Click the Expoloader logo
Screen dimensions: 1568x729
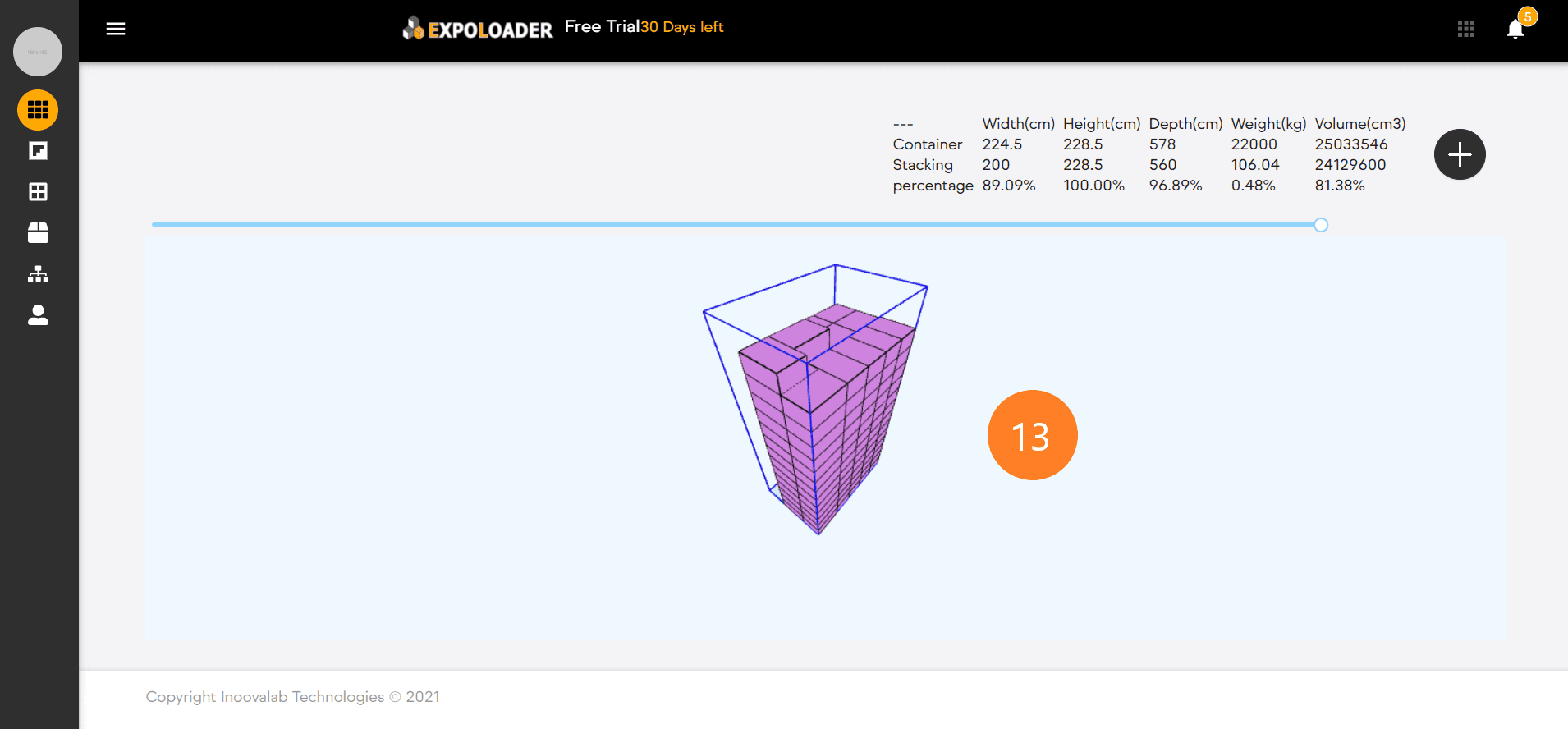pos(478,30)
